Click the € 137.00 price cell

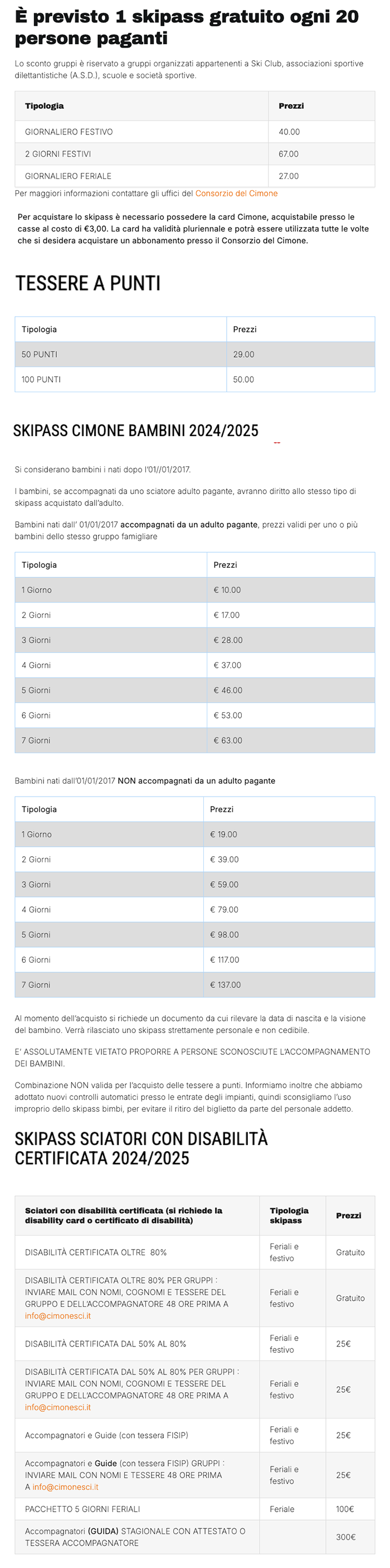click(225, 985)
